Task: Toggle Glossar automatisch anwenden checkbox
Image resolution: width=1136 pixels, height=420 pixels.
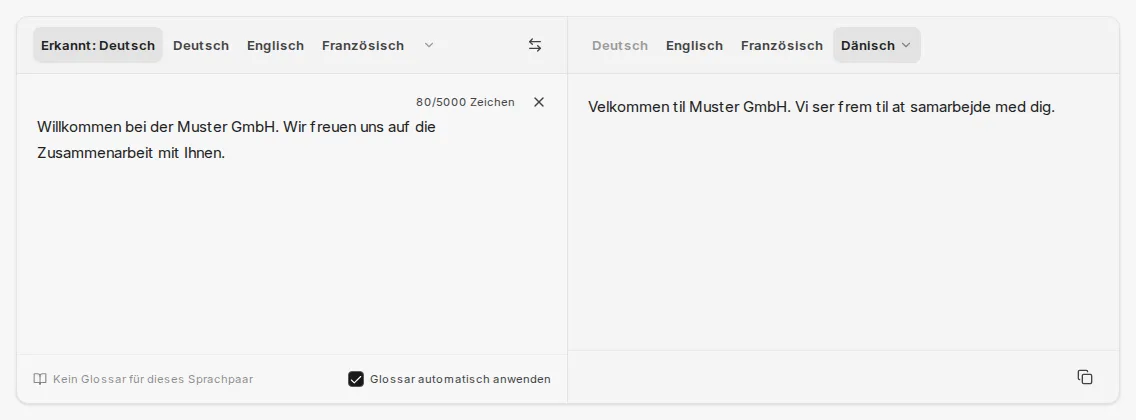Action: (356, 379)
